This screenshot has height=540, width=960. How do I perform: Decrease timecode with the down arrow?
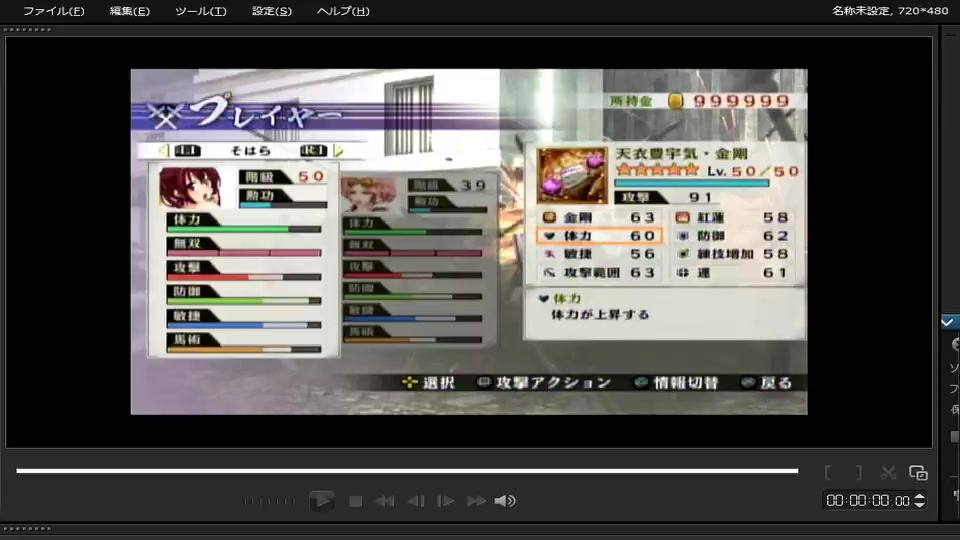pos(919,504)
